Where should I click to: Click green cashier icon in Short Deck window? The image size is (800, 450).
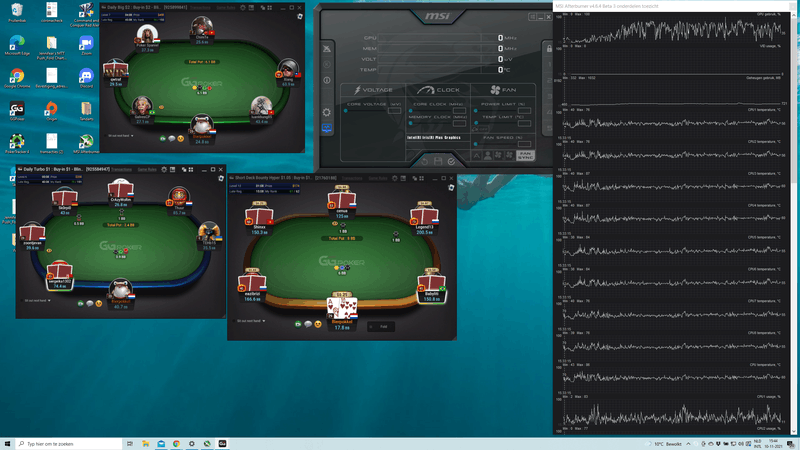pos(298,324)
